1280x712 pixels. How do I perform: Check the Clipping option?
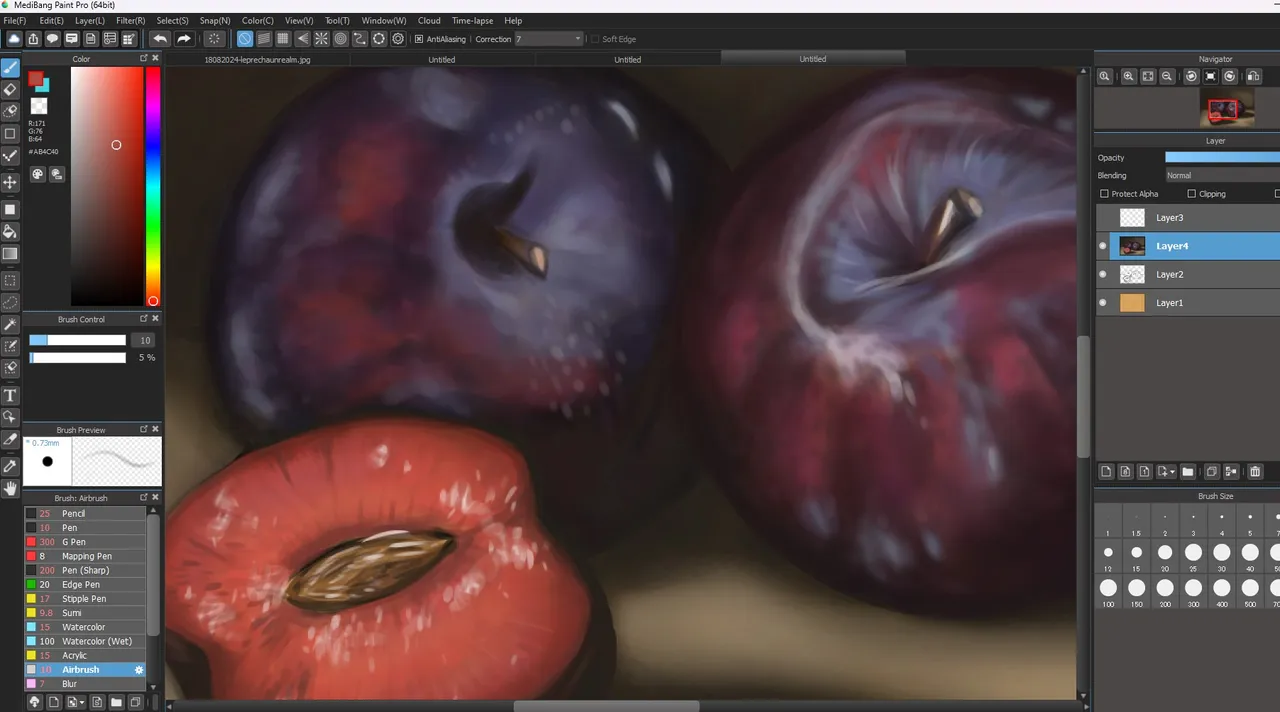[1191, 194]
